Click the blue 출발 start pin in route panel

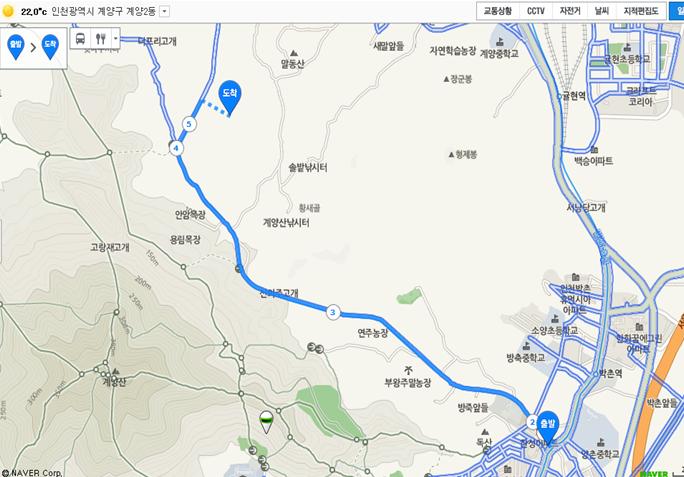pyautogui.click(x=16, y=46)
